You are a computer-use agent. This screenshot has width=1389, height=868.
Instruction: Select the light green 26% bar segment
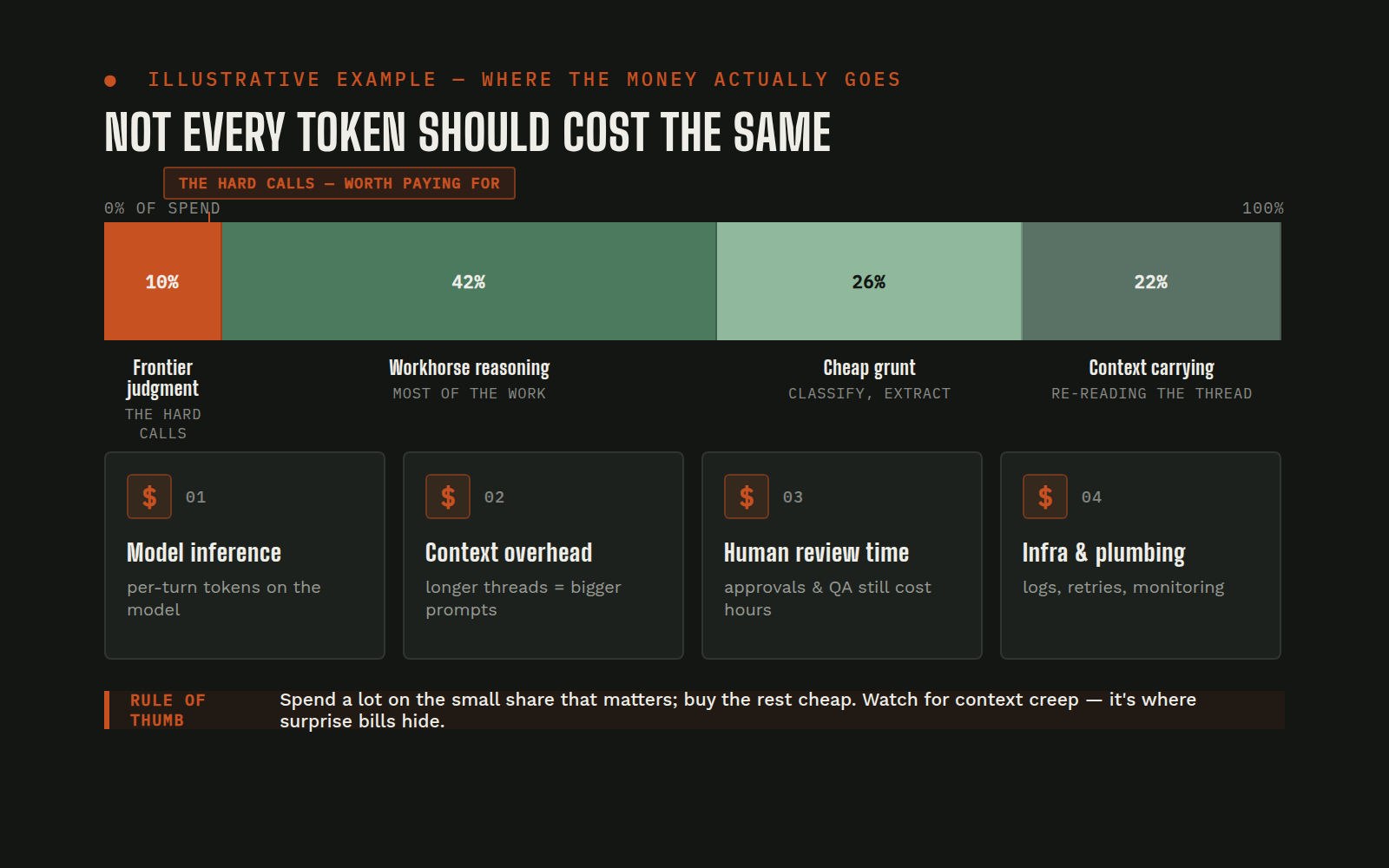point(869,281)
